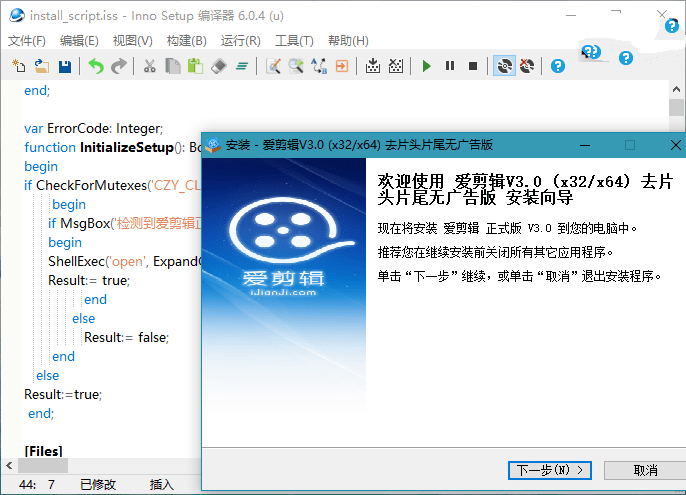Click the Cut scissors icon

tap(149, 66)
